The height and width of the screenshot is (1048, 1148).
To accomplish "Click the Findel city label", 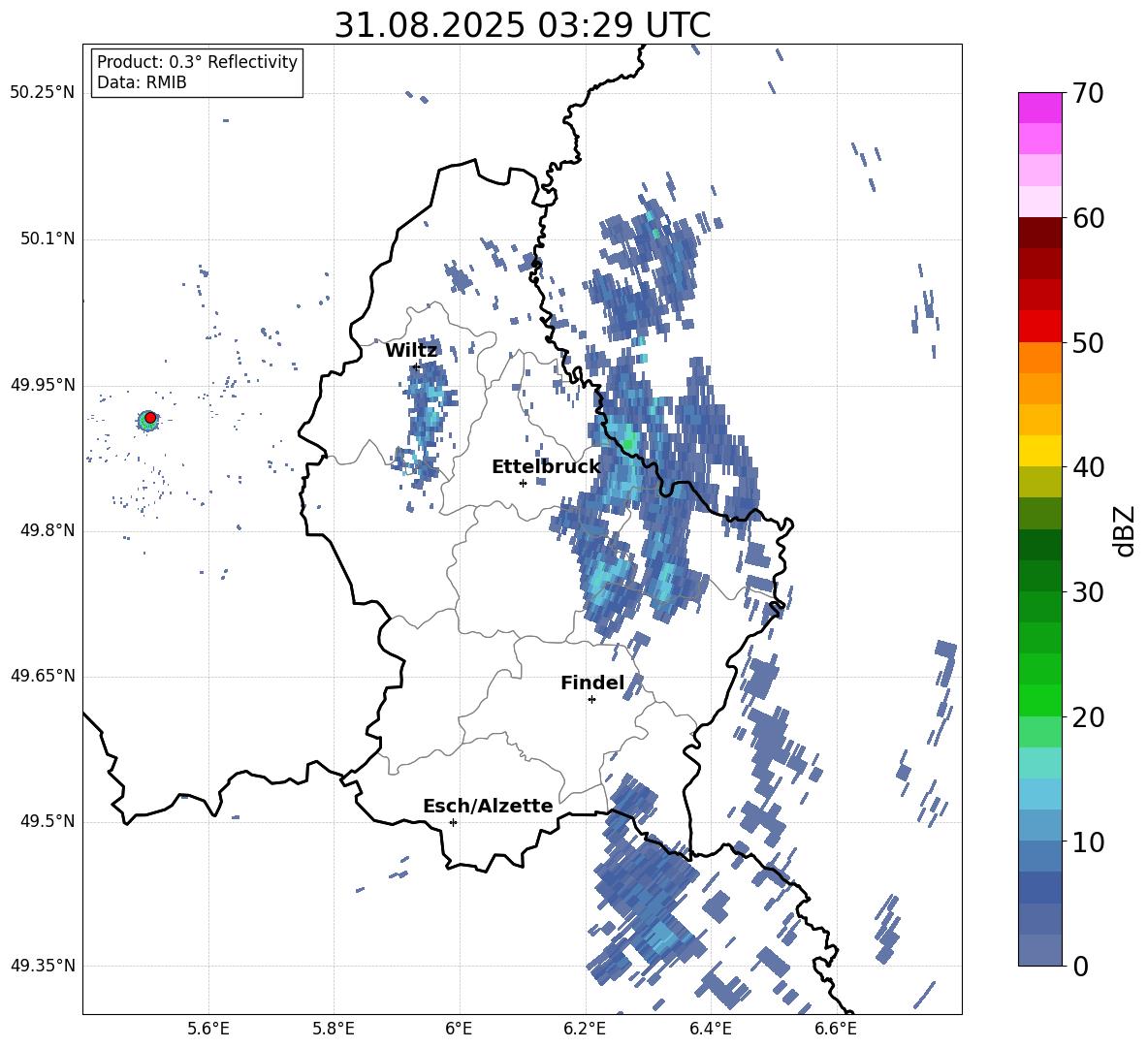I will click(x=592, y=683).
